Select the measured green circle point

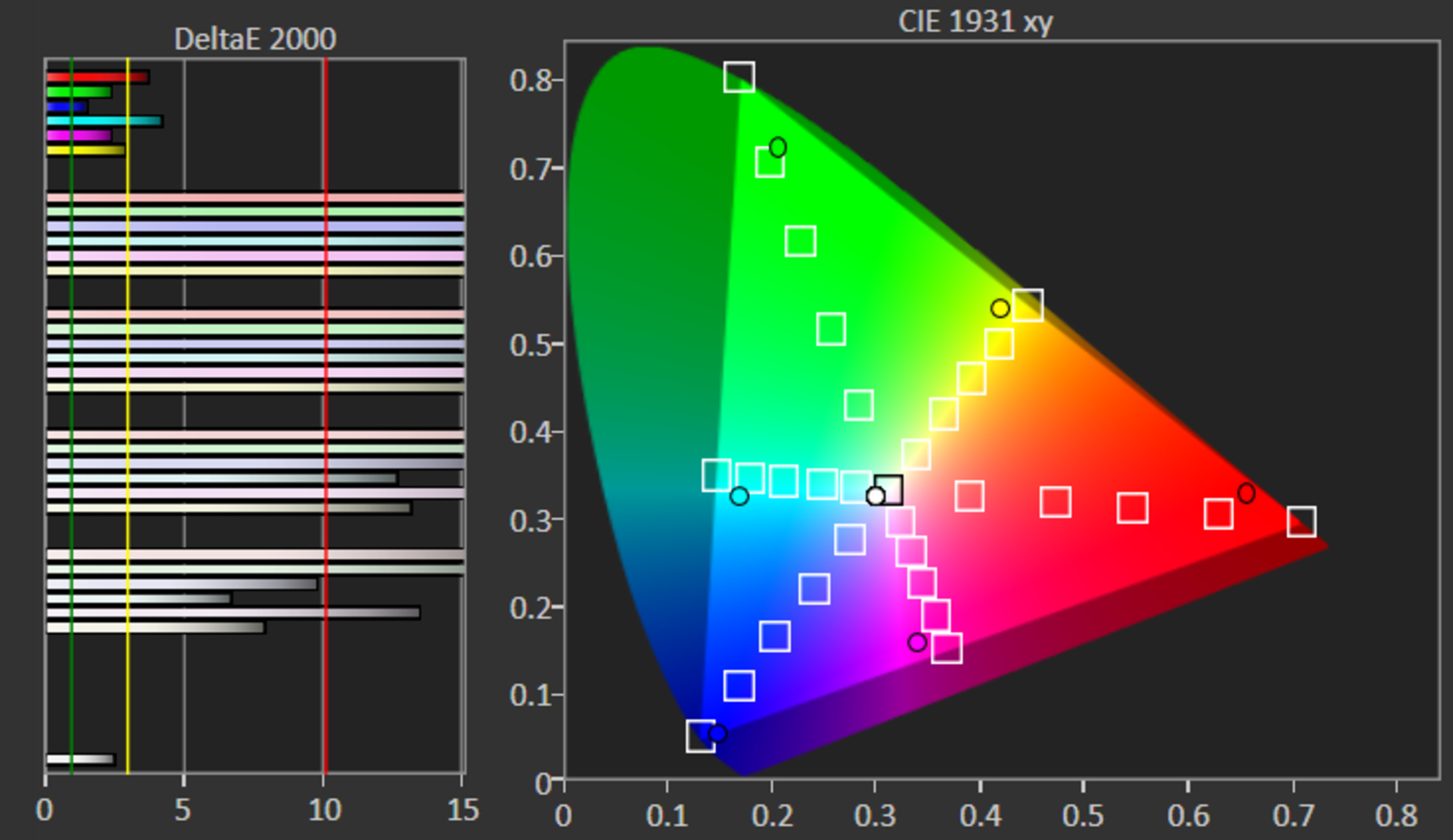pyautogui.click(x=777, y=147)
